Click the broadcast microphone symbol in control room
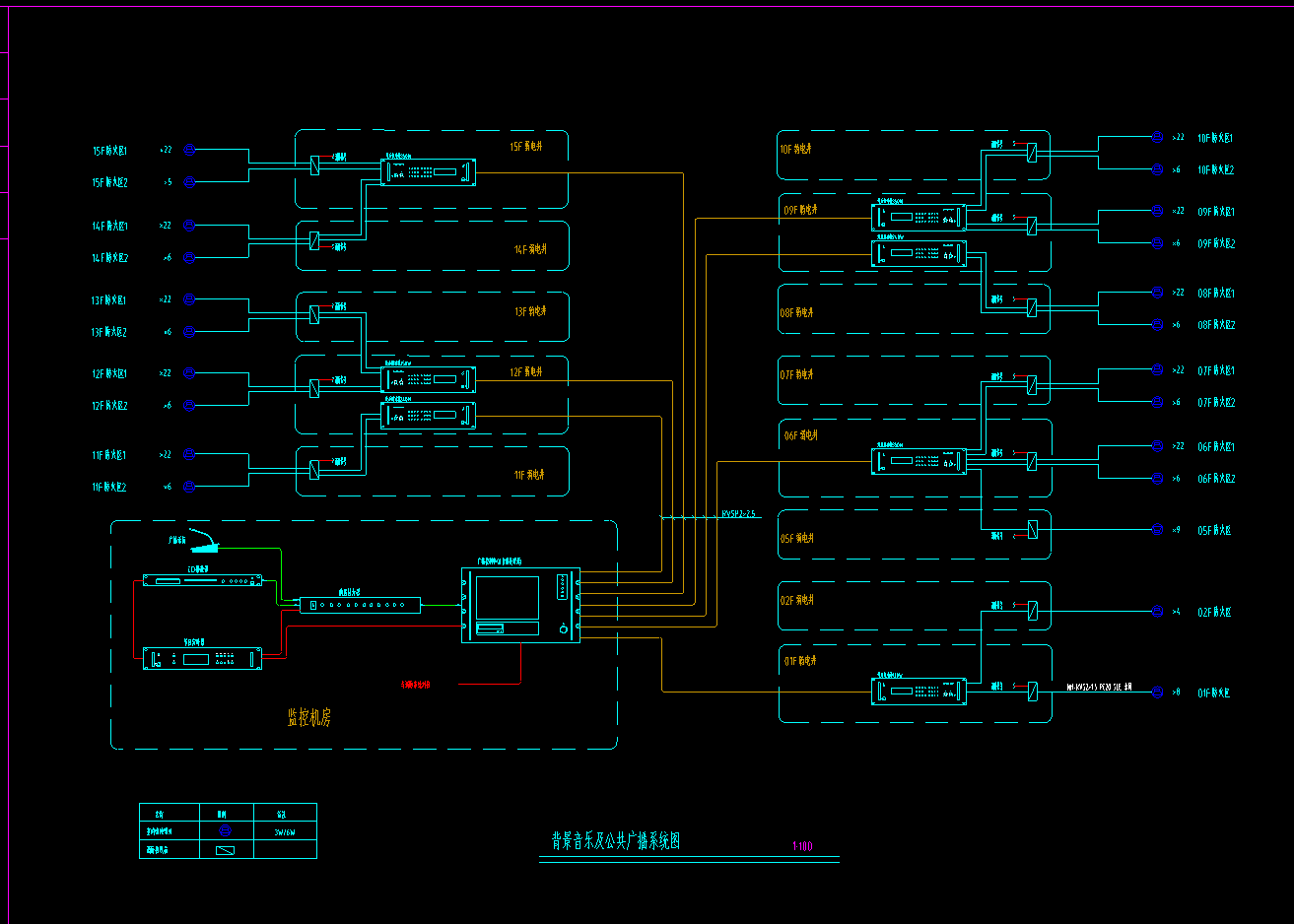1294x924 pixels. point(203,541)
